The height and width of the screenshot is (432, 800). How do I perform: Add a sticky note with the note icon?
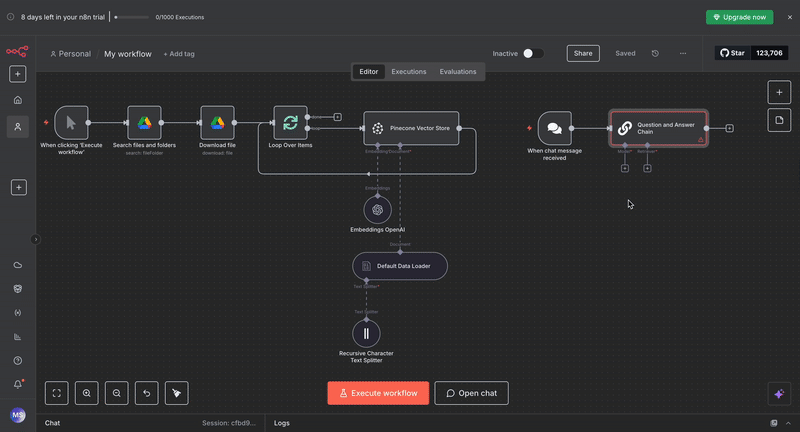779,120
